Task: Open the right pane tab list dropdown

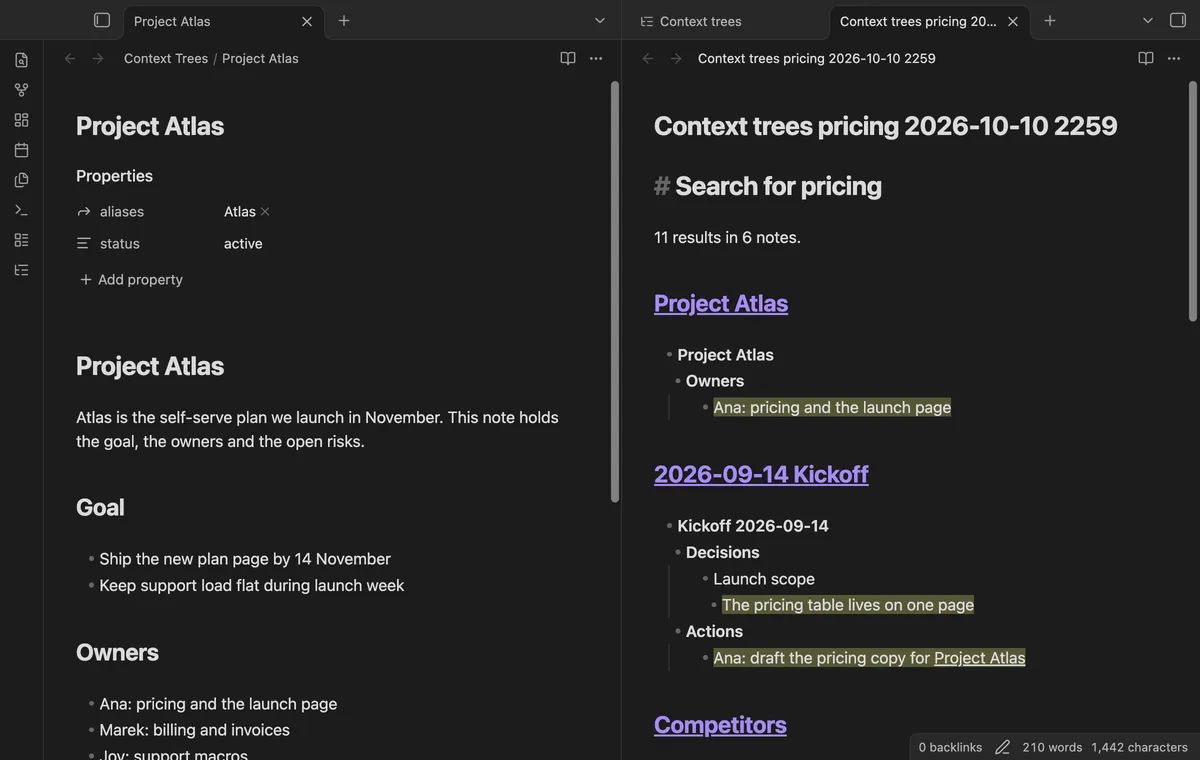Action: coord(1148,20)
